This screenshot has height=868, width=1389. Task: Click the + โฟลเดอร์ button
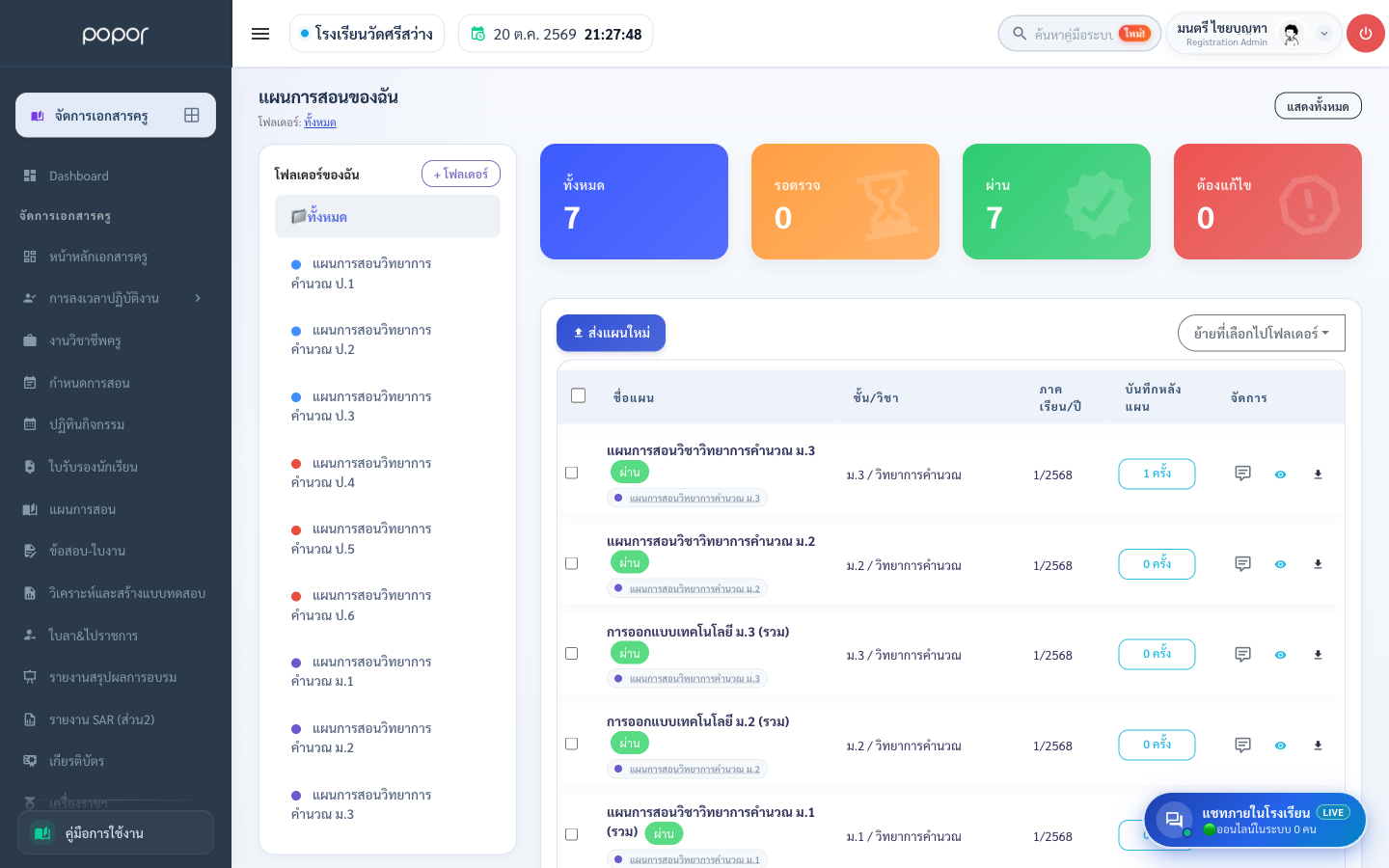(x=461, y=174)
